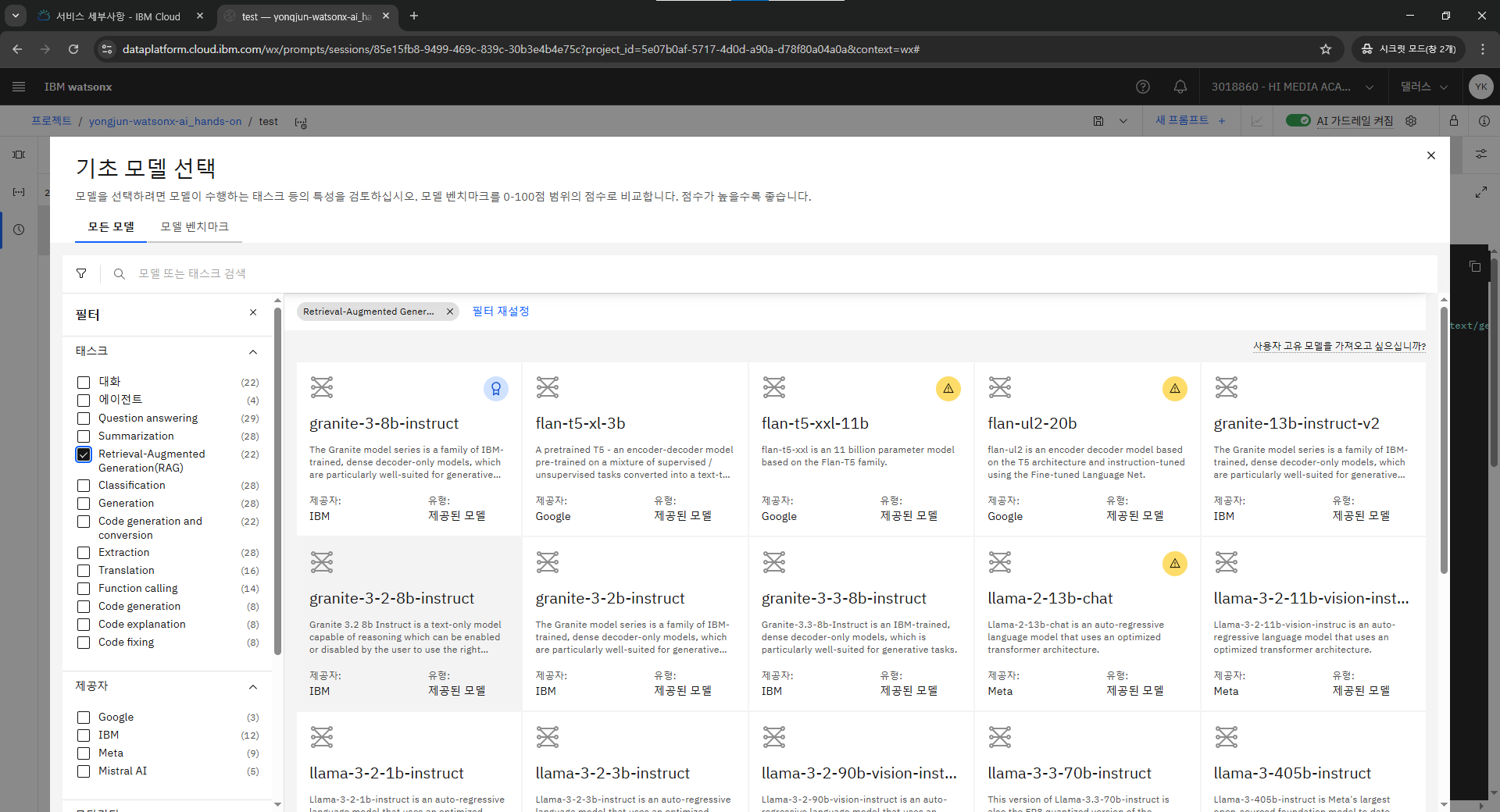The height and width of the screenshot is (812, 1500).
Task: Check the 에이전트 task filter
Action: pyautogui.click(x=84, y=401)
